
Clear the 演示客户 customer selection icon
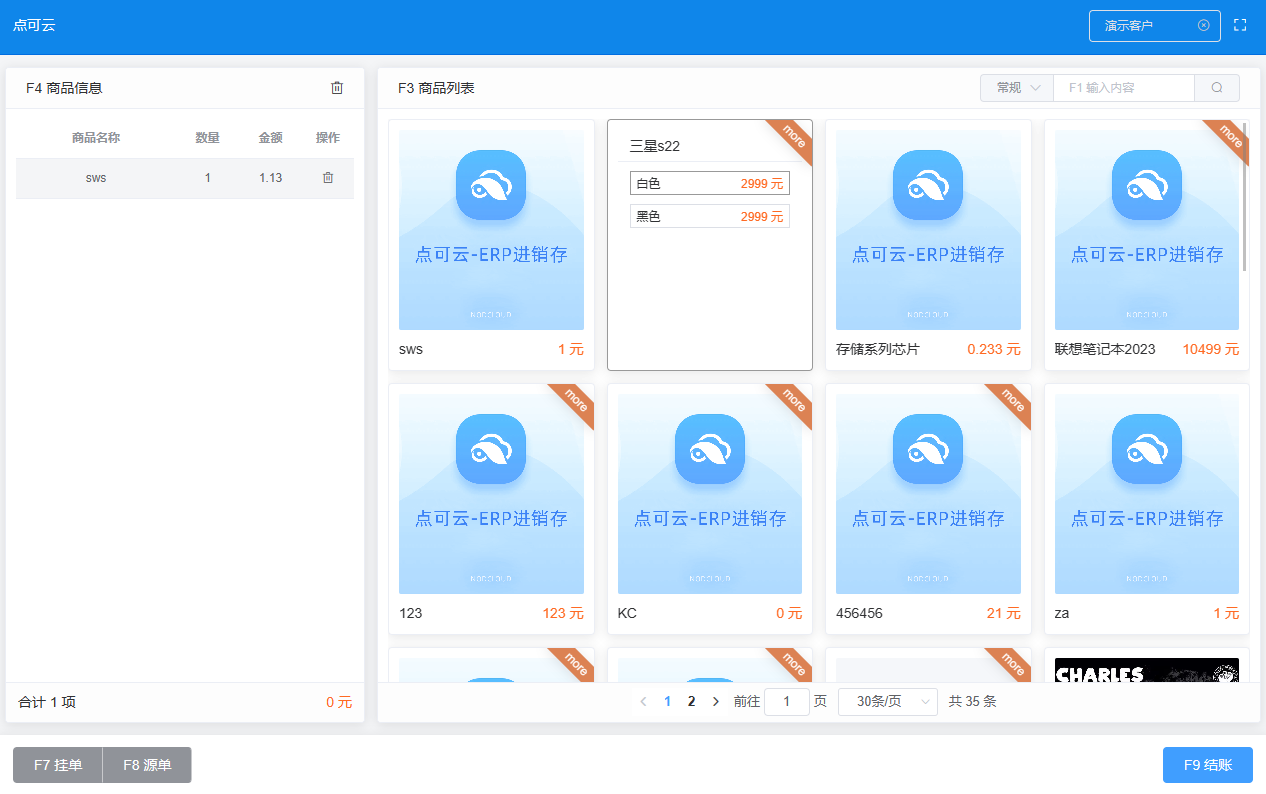(x=1203, y=26)
